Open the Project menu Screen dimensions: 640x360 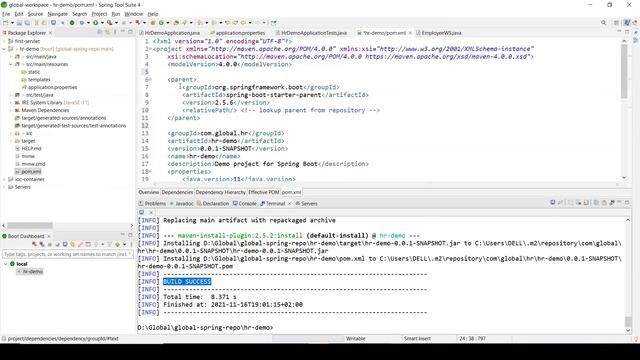point(99,14)
